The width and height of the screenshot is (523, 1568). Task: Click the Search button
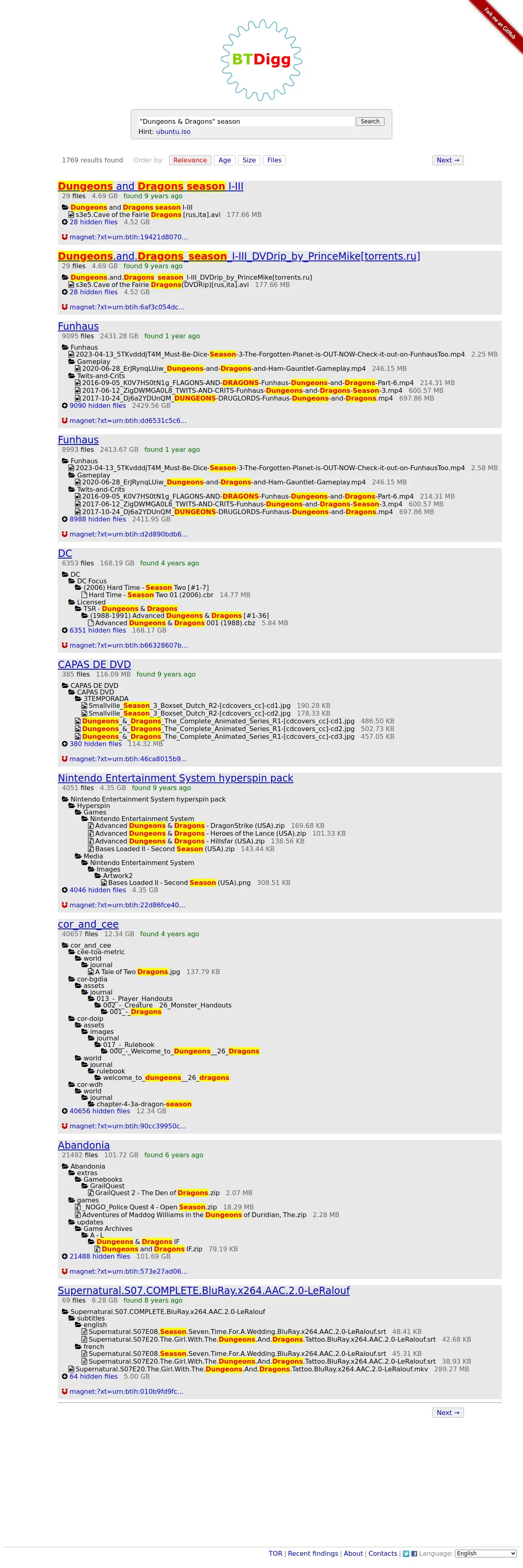click(x=369, y=122)
